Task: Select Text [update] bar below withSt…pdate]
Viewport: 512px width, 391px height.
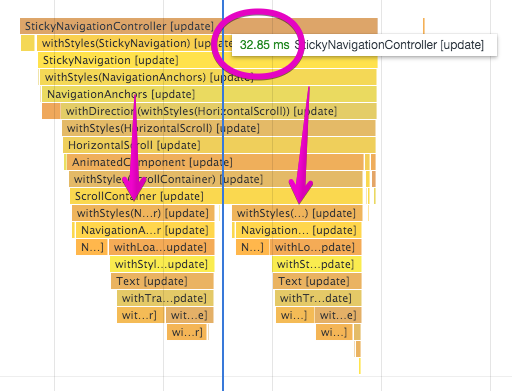Action: click(x=317, y=281)
